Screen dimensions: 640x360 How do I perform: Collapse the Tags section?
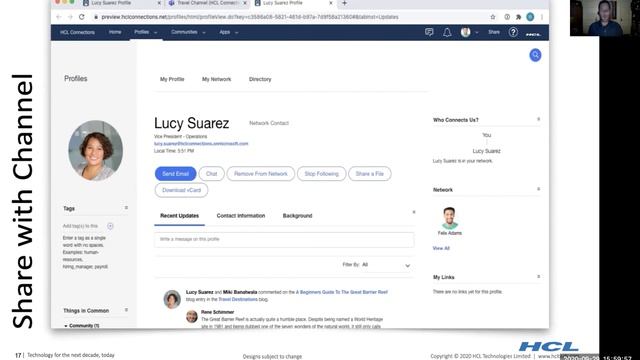click(126, 208)
